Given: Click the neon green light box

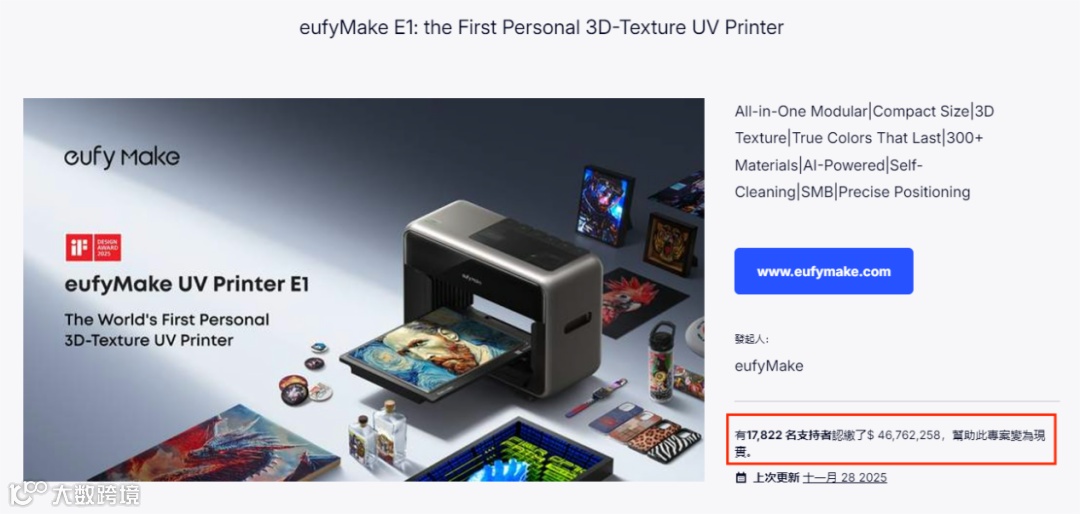Looking at the screenshot, I should (510, 455).
